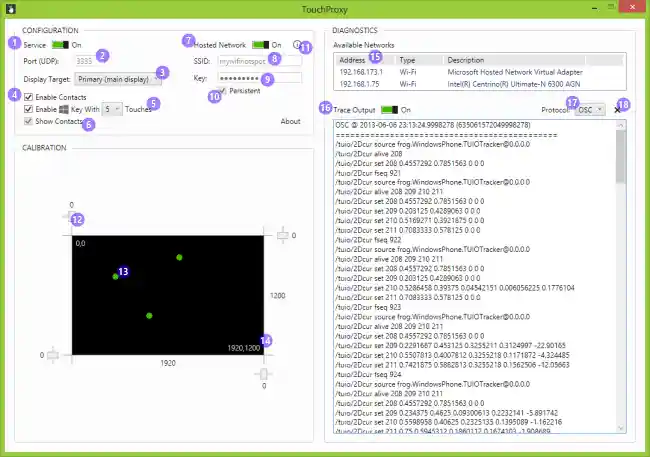Toggle the Service switch off
This screenshot has width=650, height=457.
[58, 45]
